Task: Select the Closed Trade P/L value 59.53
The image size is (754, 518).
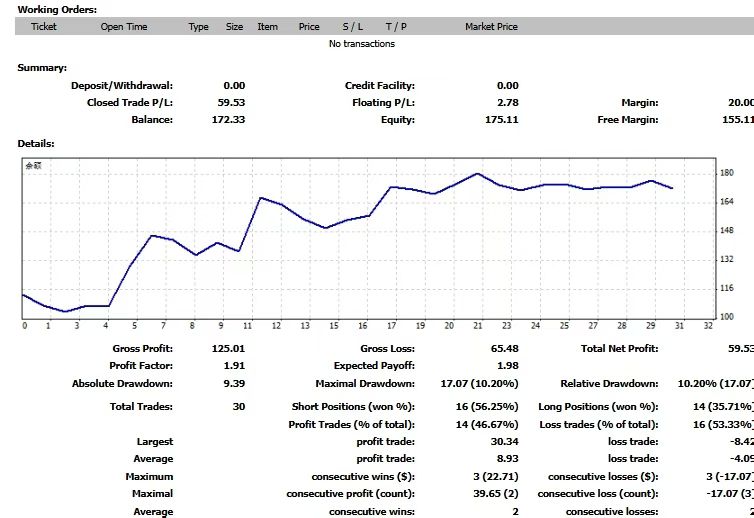Action: pos(231,102)
